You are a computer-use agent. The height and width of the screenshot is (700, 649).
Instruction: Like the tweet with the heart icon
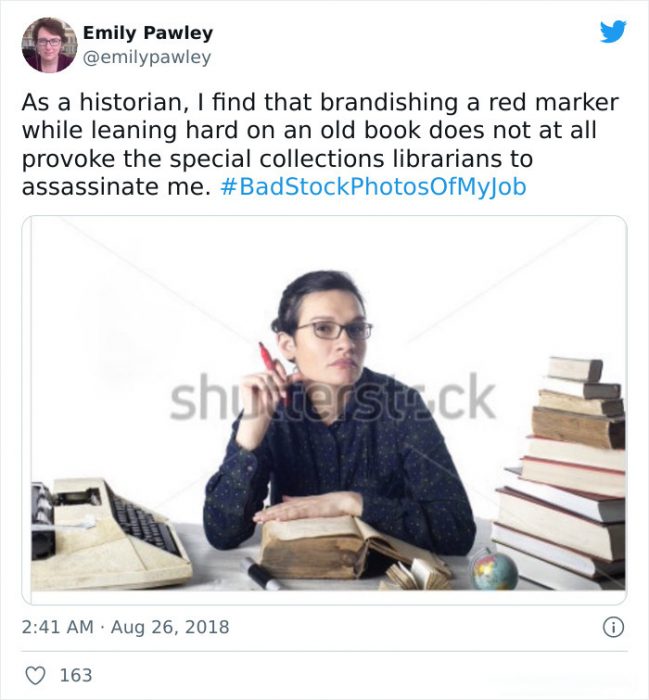(35, 675)
